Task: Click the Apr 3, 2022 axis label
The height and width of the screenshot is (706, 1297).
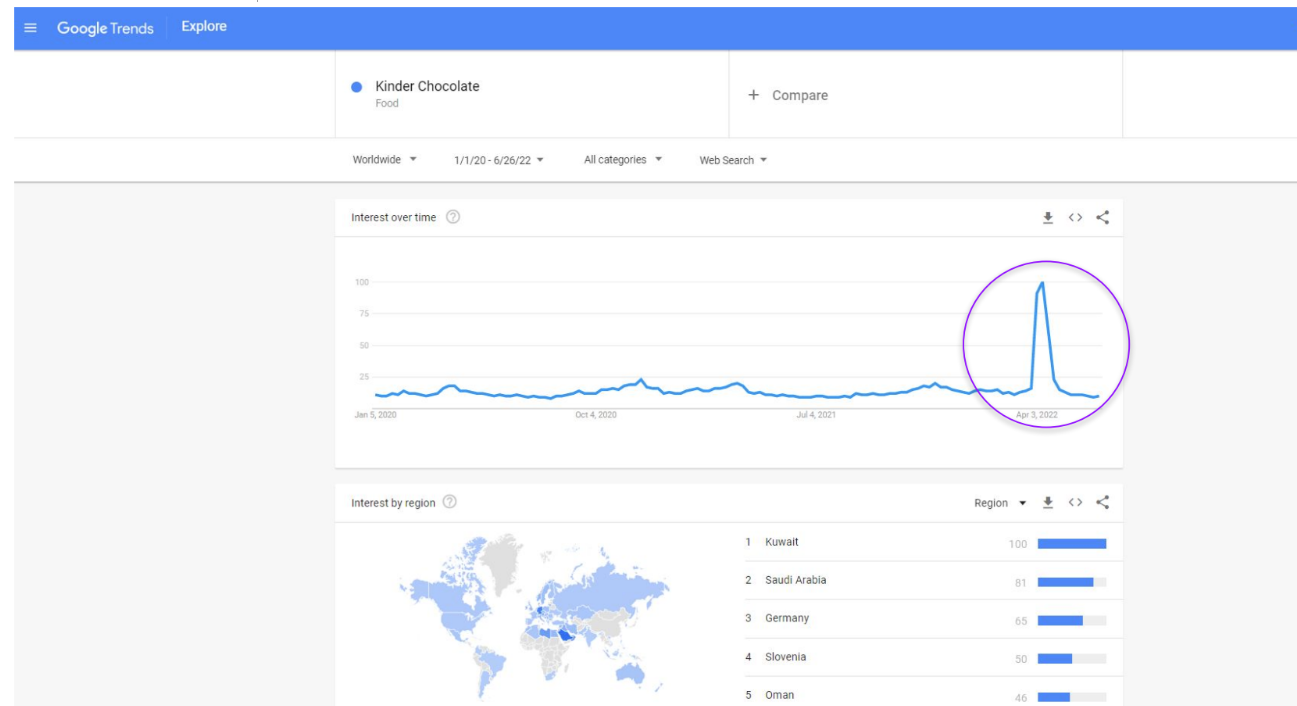Action: [x=1036, y=414]
